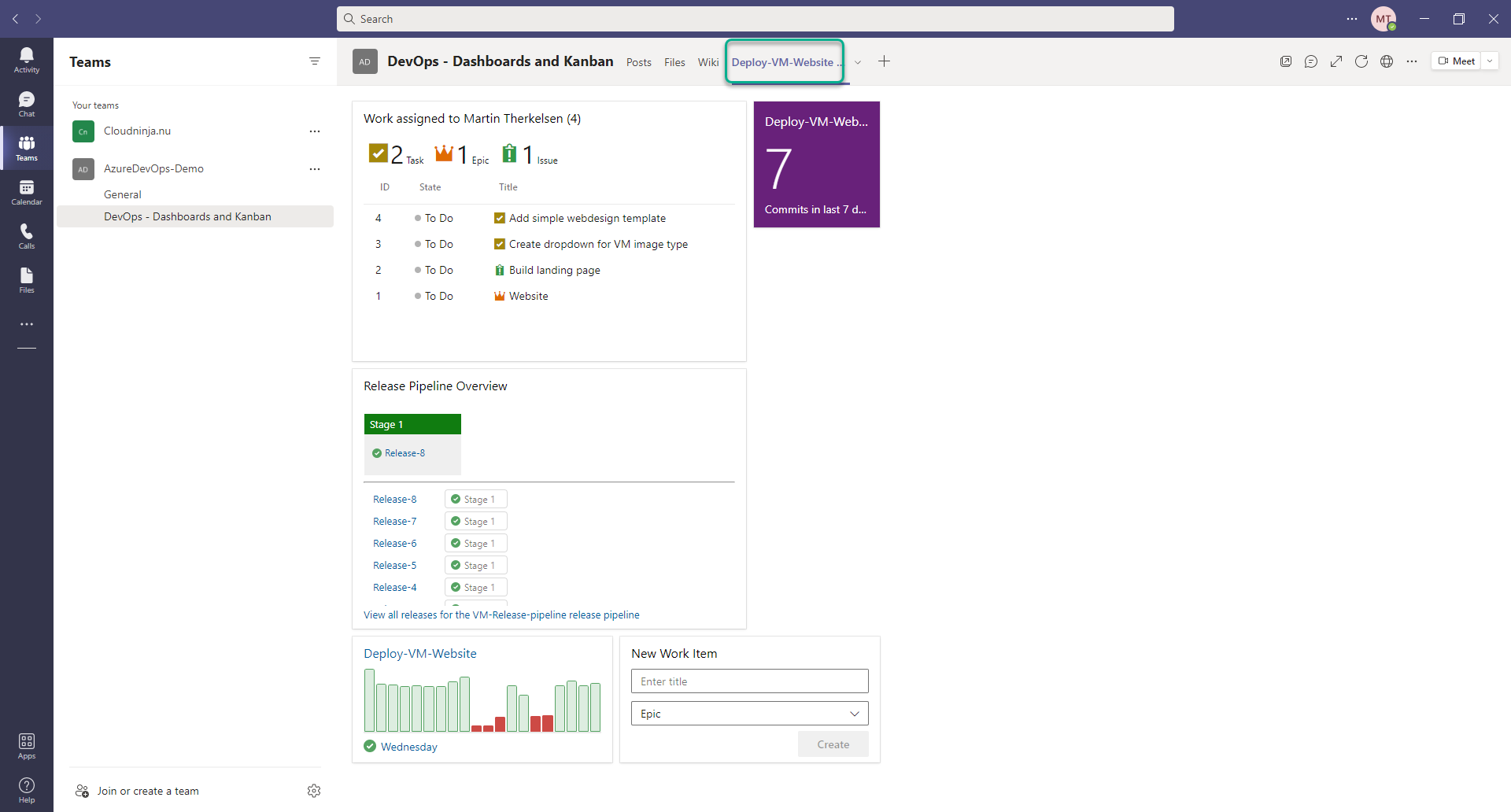Image resolution: width=1511 pixels, height=812 pixels.
Task: Open the Apps store
Action: [x=27, y=746]
